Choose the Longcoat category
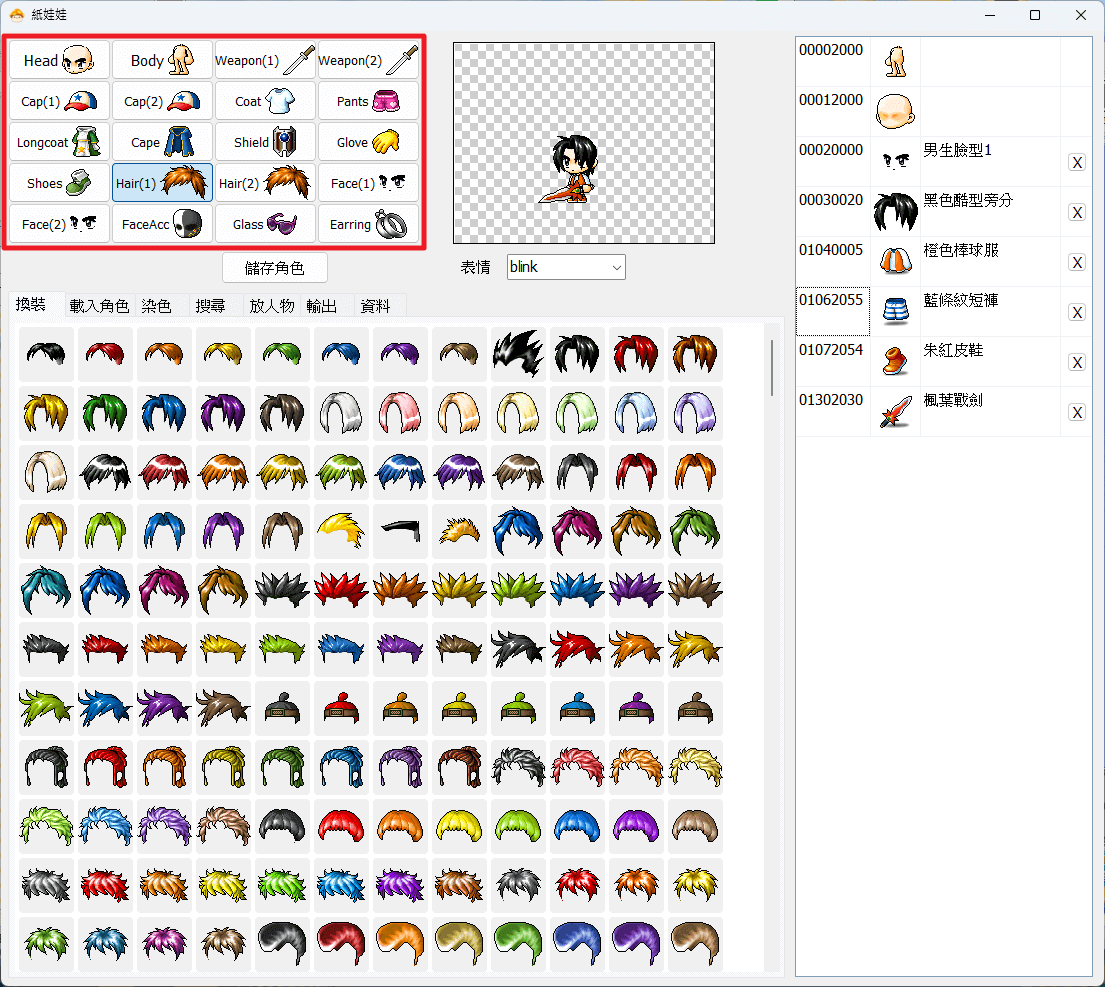The height and width of the screenshot is (987, 1105). pos(59,142)
